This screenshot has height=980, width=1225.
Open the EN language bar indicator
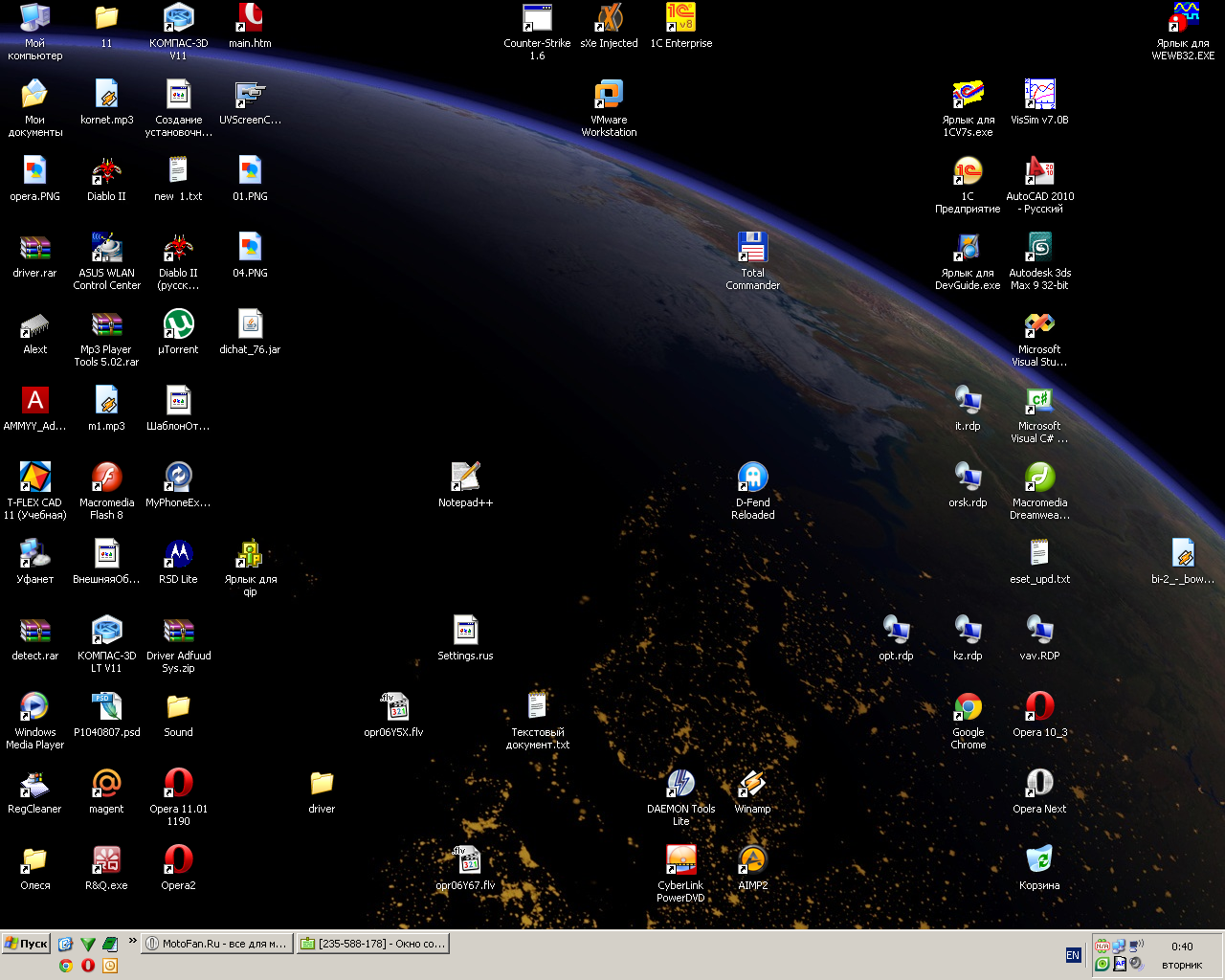click(x=1073, y=955)
